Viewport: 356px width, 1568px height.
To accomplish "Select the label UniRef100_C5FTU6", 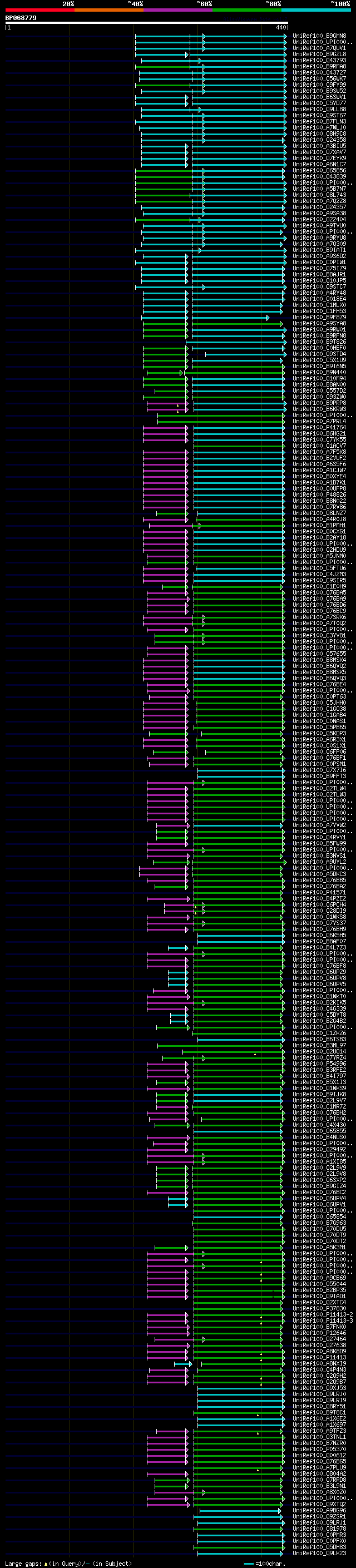I will [x=319, y=568].
